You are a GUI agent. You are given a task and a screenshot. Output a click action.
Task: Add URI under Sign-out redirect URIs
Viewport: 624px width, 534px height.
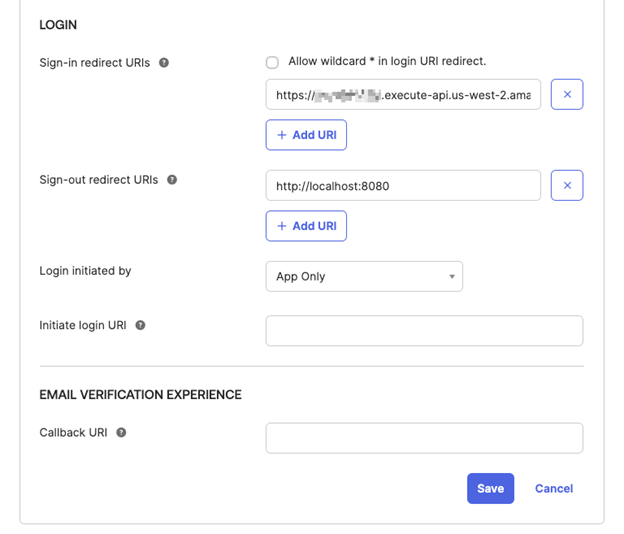pyautogui.click(x=306, y=226)
